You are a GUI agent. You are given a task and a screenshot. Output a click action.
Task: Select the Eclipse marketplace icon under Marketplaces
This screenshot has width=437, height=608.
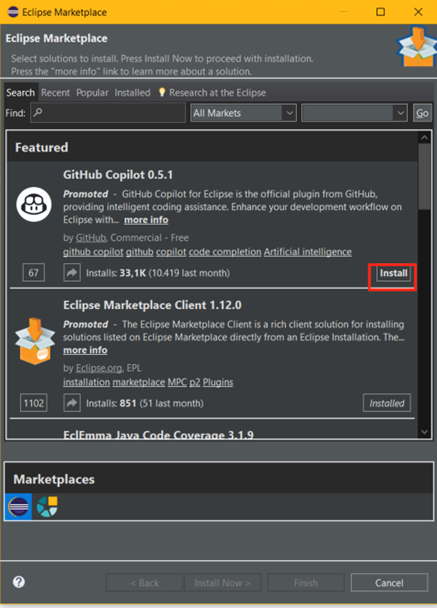[18, 506]
